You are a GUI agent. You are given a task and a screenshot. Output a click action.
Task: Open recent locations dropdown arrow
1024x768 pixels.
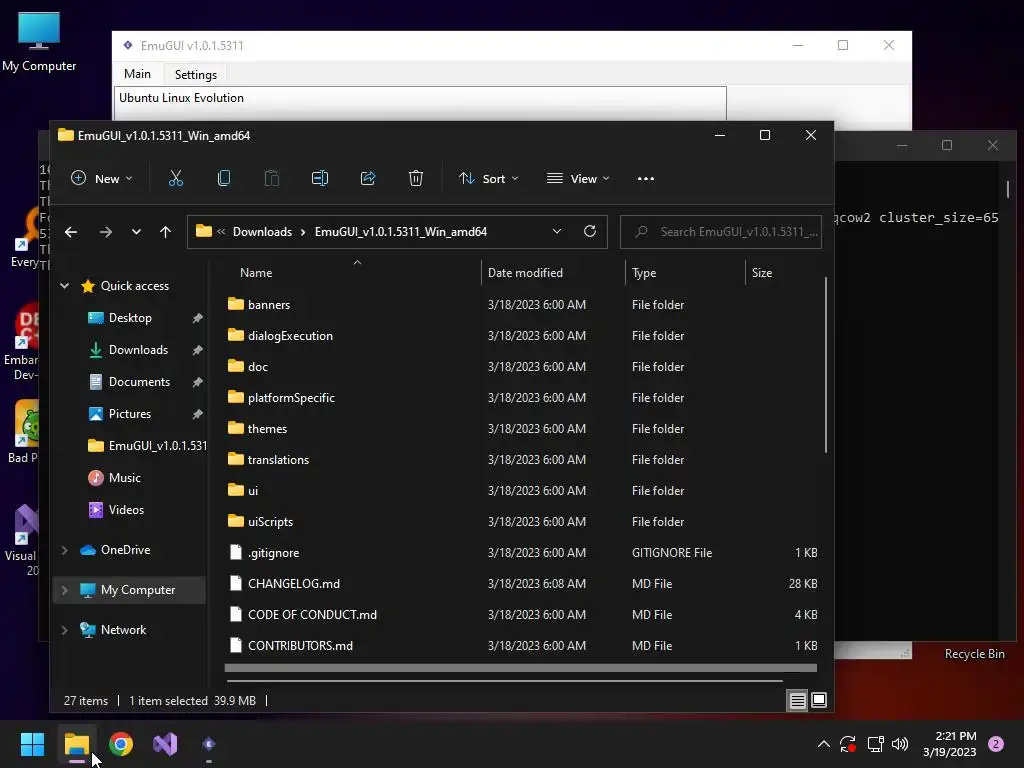click(x=136, y=232)
